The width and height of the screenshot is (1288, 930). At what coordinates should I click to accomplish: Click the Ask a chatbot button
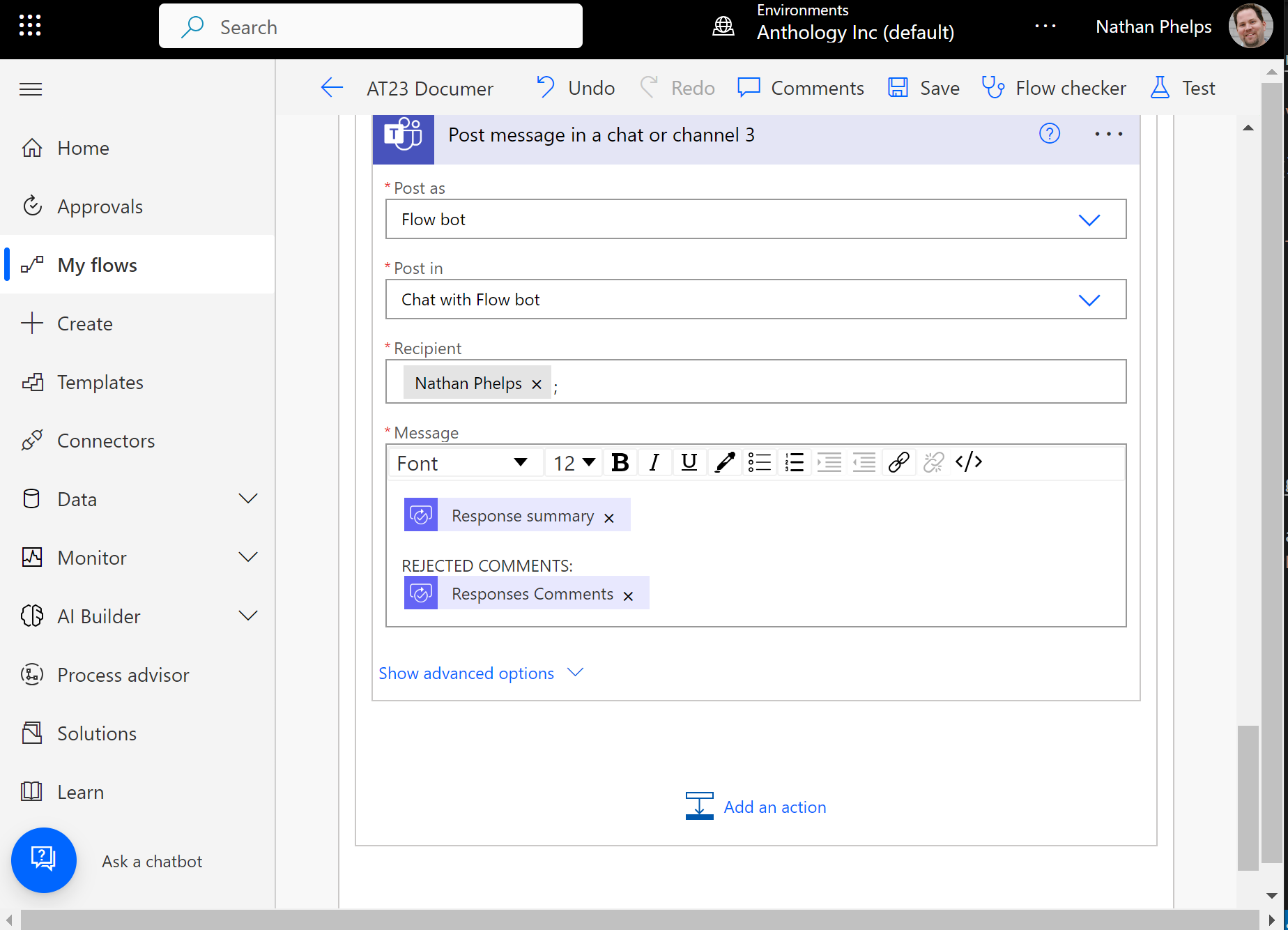coord(44,860)
